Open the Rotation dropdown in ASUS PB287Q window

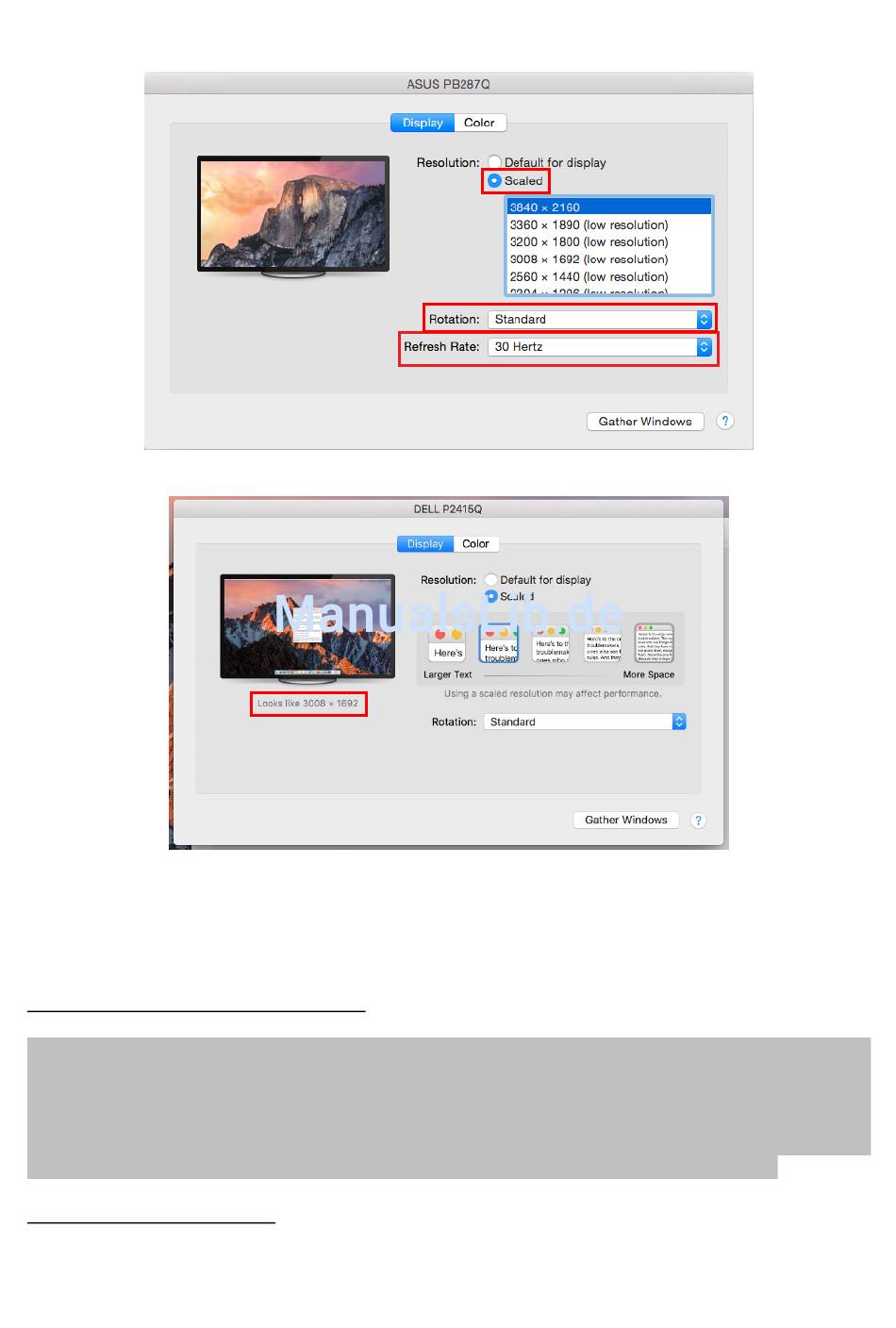(600, 320)
